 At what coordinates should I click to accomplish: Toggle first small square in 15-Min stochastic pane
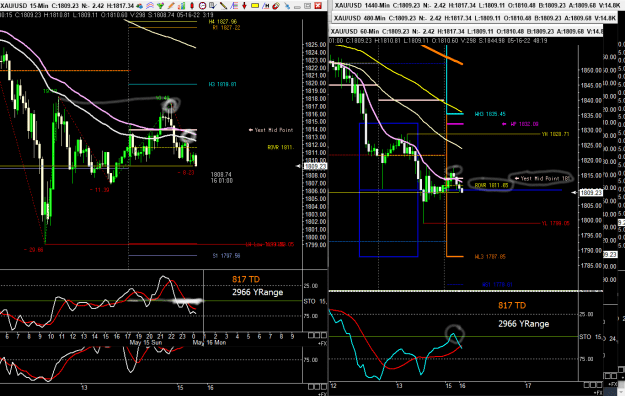point(311,336)
